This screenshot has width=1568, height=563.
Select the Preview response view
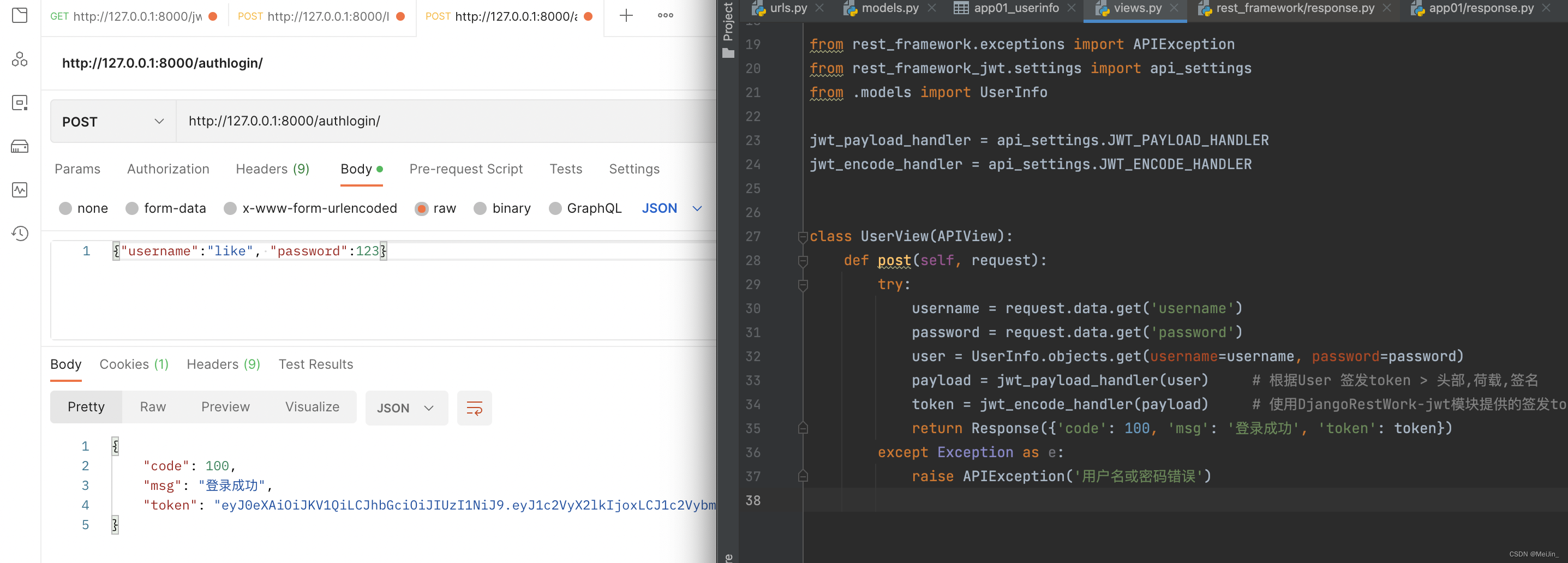(x=225, y=407)
